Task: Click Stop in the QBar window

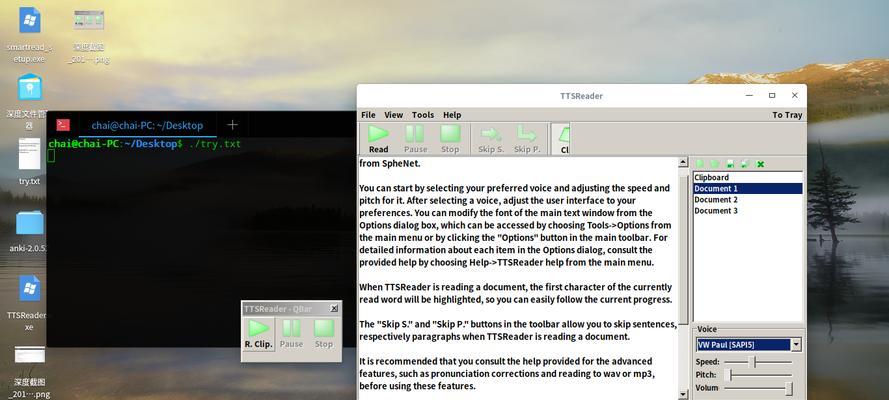Action: tap(324, 333)
